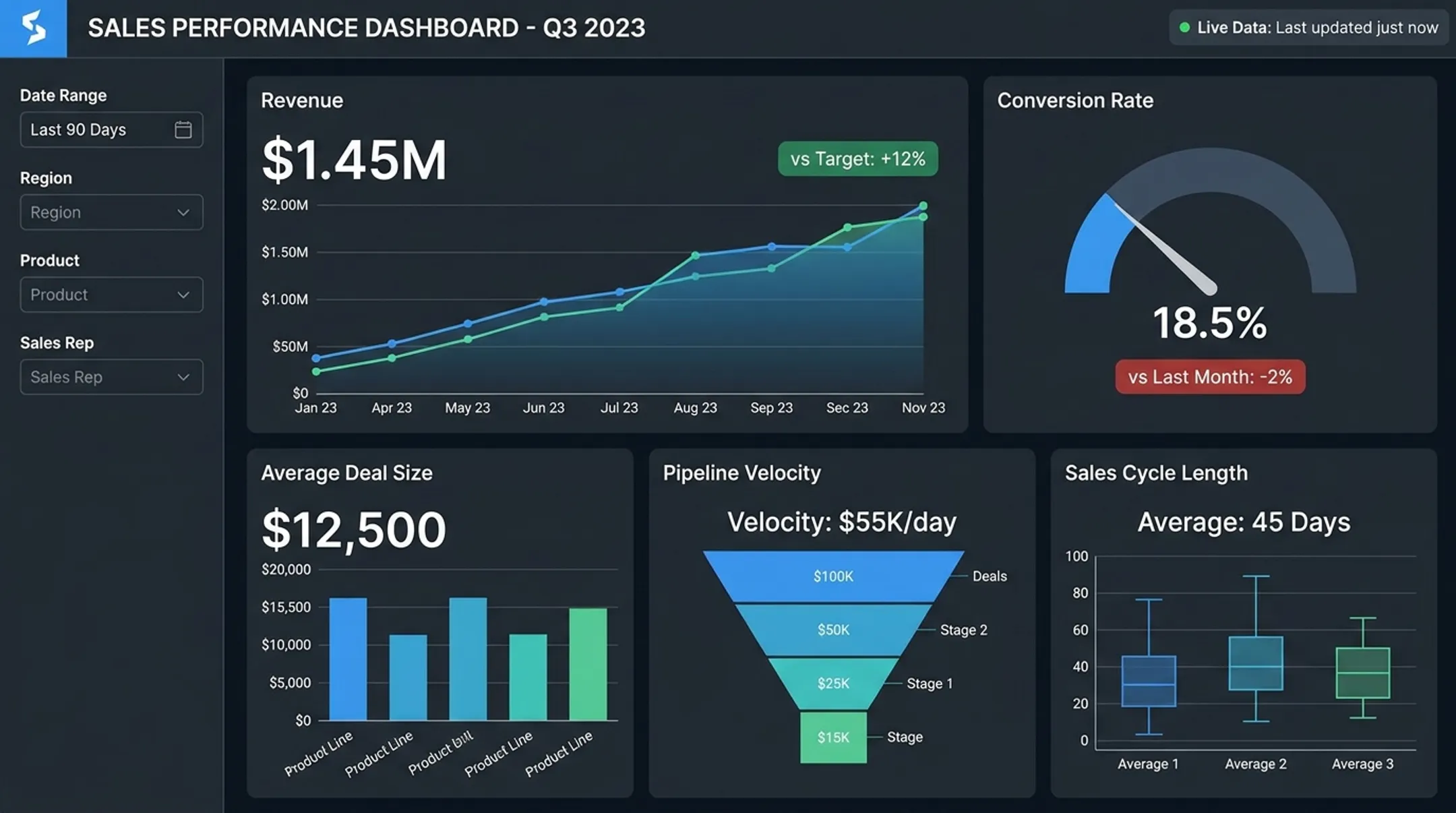1456x813 pixels.
Task: Click the Average Deal Size card title
Action: (346, 473)
